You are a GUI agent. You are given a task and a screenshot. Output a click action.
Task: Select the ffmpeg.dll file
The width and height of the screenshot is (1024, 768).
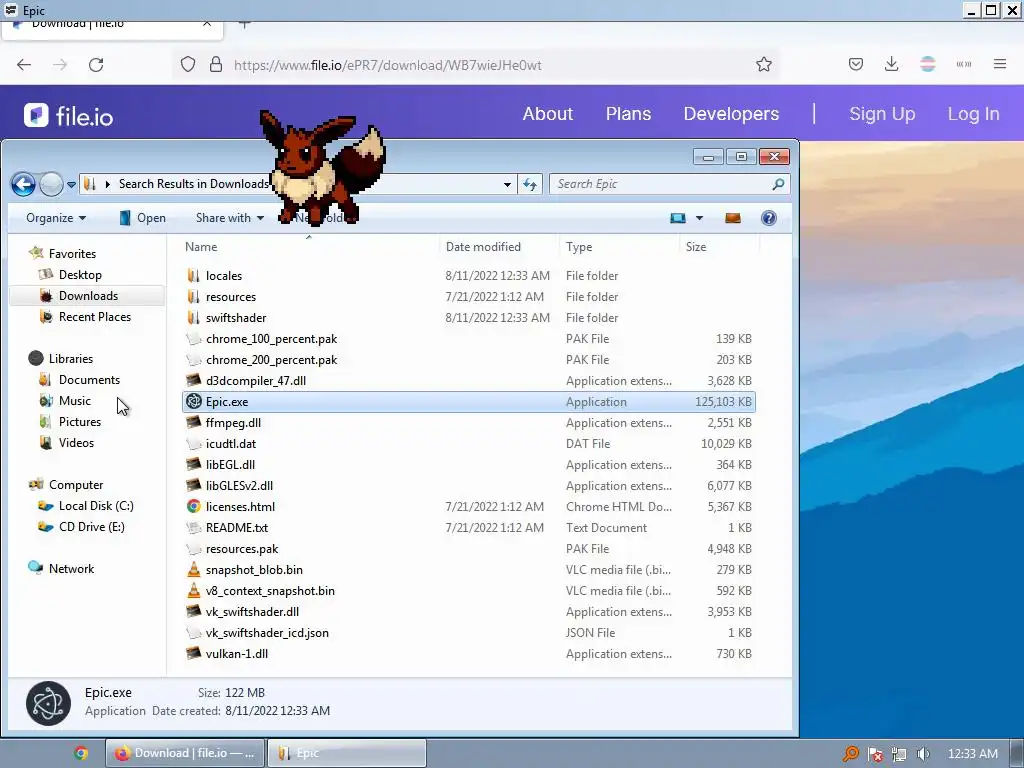coord(233,423)
